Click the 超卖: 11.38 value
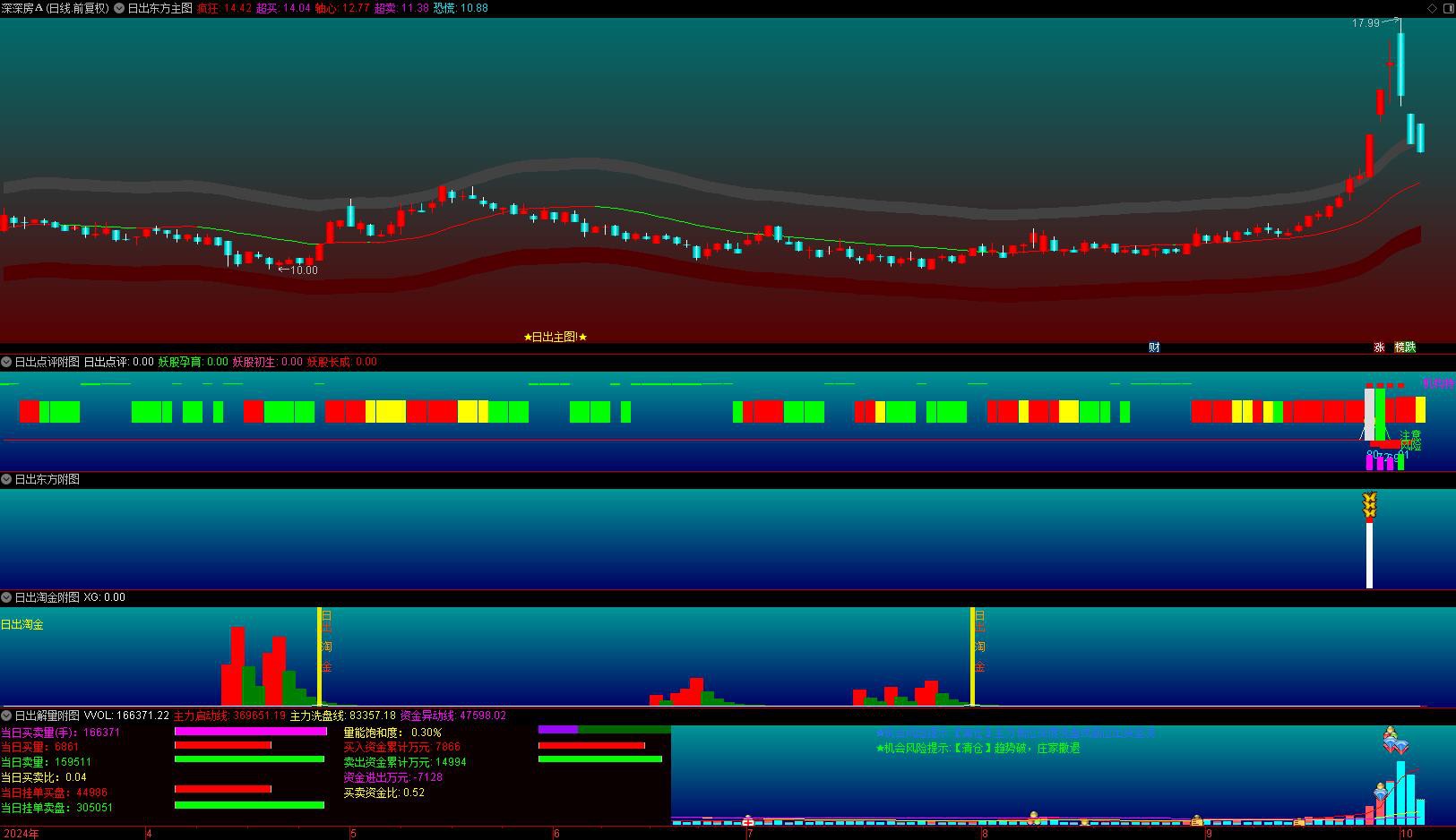The width and height of the screenshot is (1456, 840). point(401,8)
